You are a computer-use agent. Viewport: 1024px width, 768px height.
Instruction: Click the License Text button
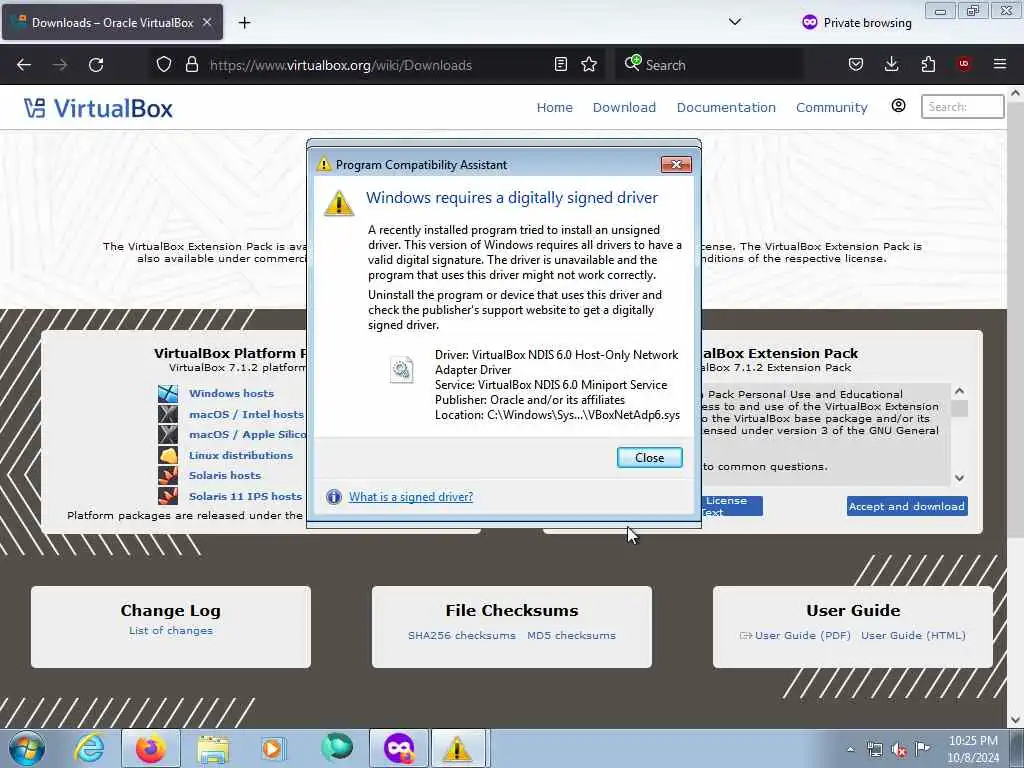pos(732,506)
